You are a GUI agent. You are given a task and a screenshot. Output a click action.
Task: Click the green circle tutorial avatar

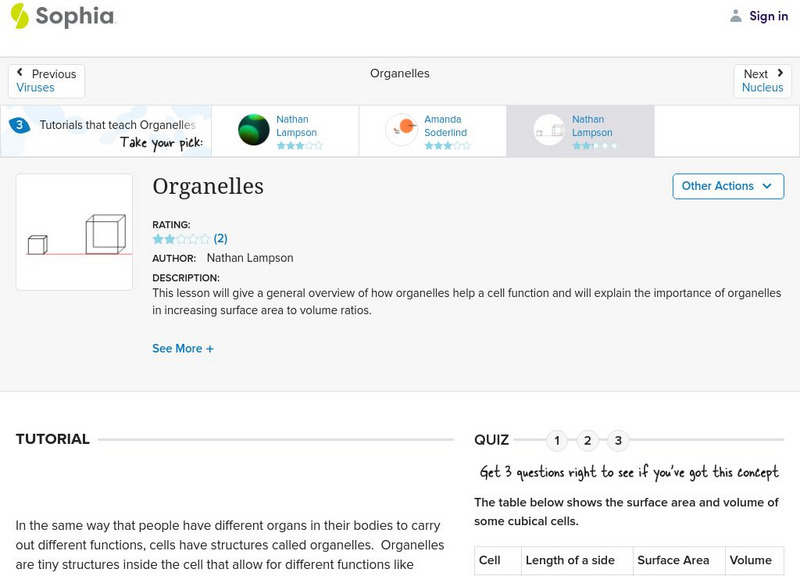coord(254,130)
